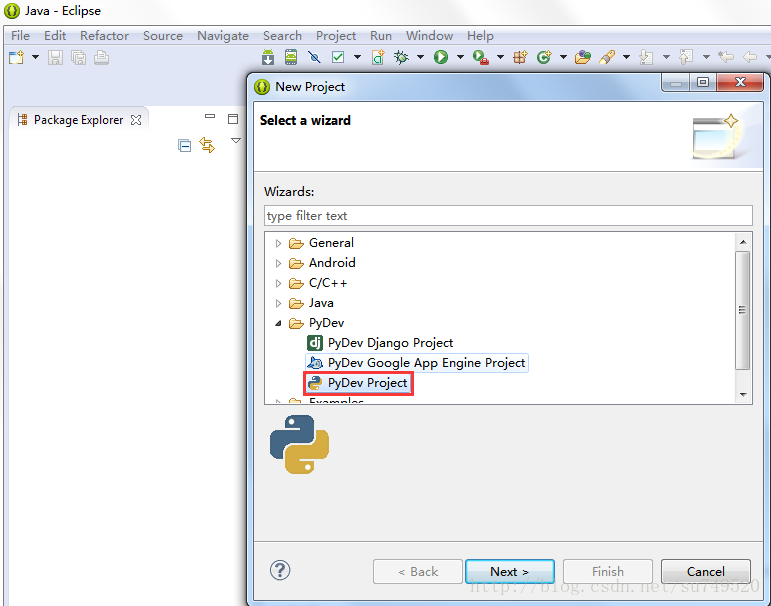Open the Run menu
771x606 pixels.
coord(381,36)
